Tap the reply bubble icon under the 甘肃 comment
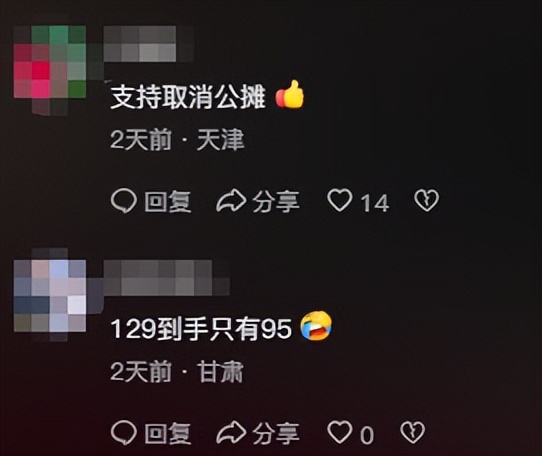The image size is (542, 456). tap(123, 433)
